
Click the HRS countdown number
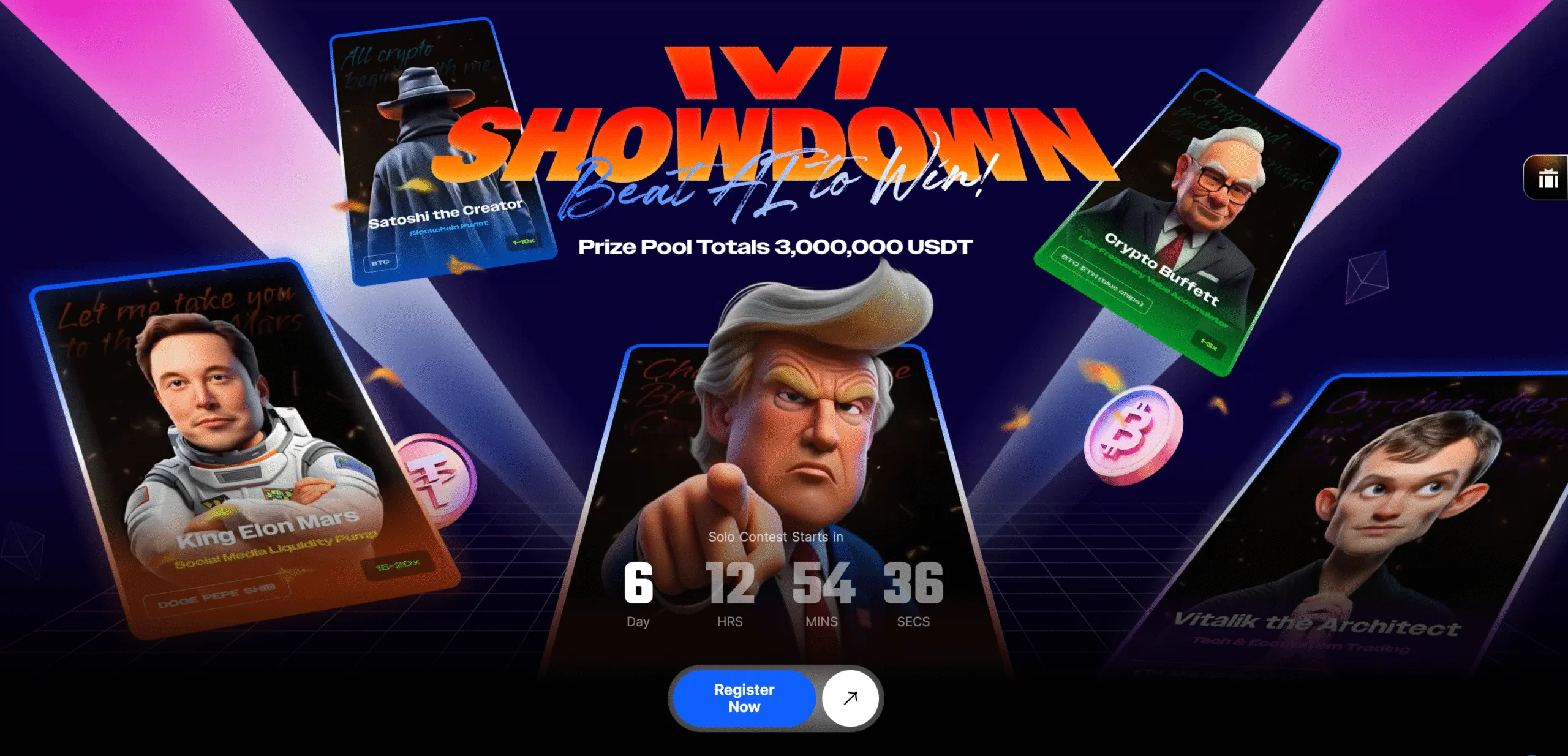pyautogui.click(x=730, y=583)
